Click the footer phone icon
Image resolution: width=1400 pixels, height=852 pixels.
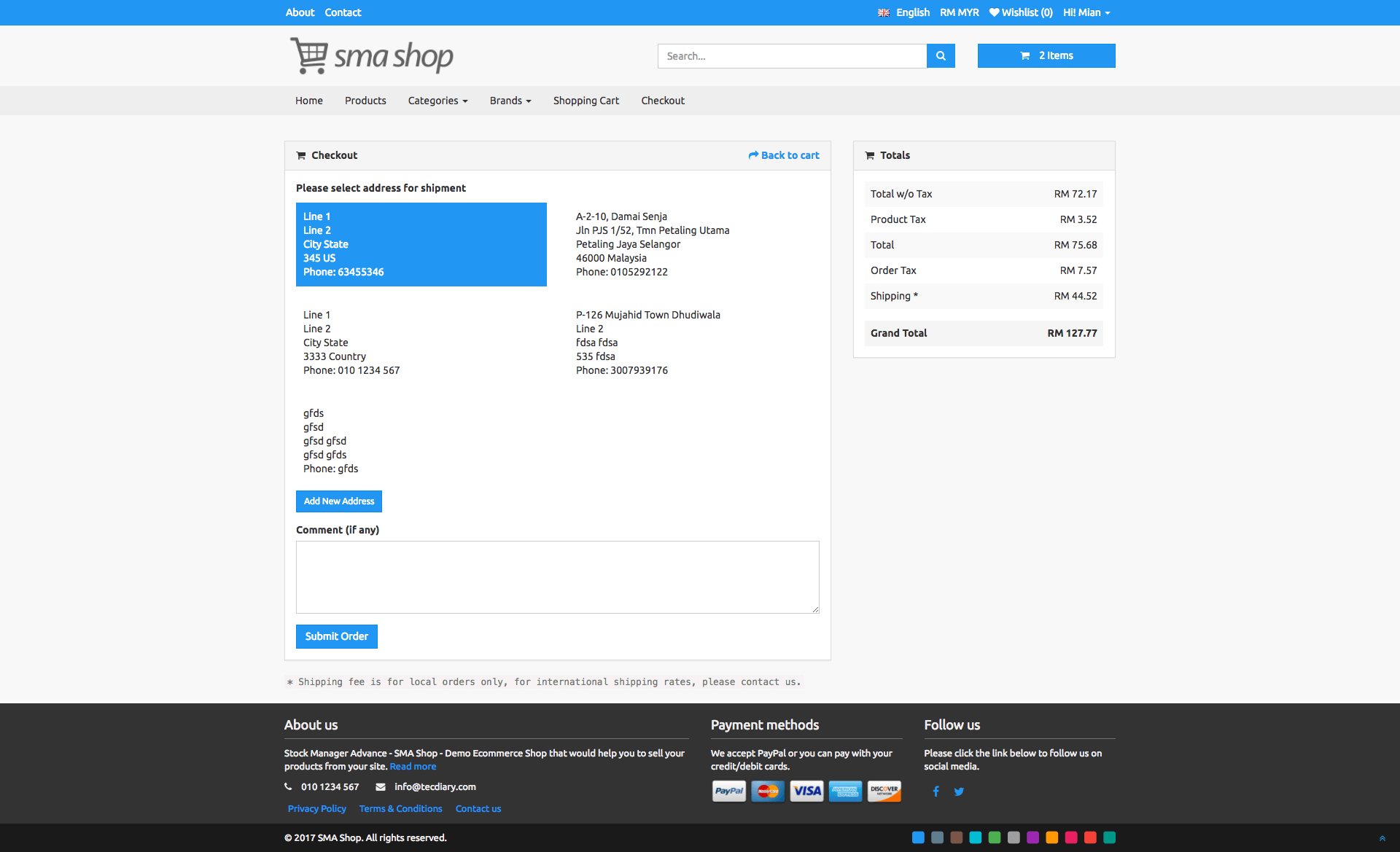coord(288,787)
